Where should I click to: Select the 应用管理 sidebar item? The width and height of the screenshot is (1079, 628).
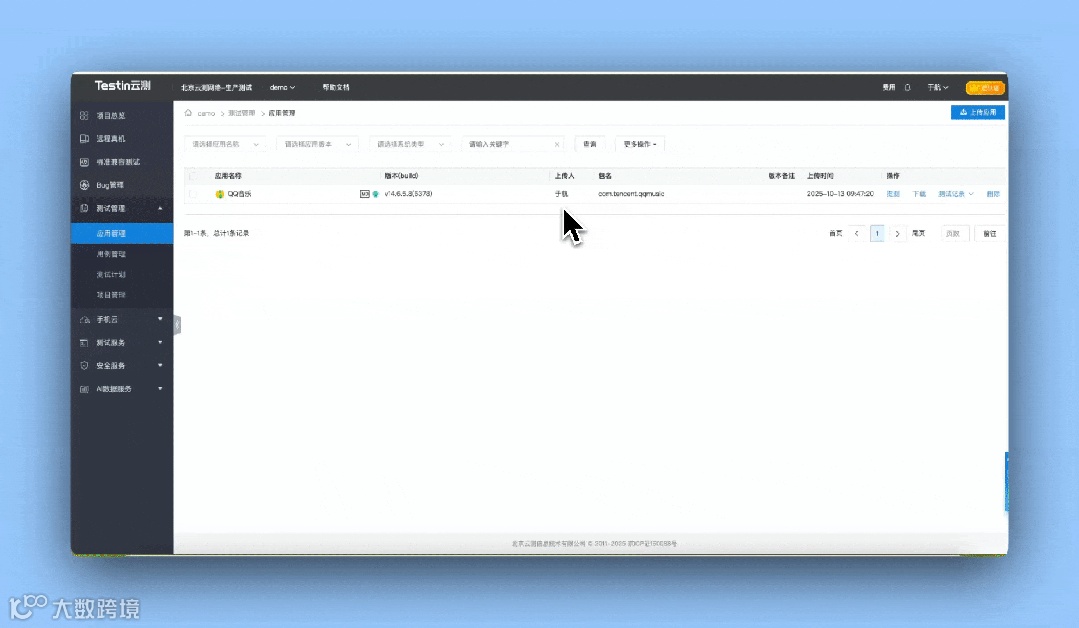click(x=122, y=233)
